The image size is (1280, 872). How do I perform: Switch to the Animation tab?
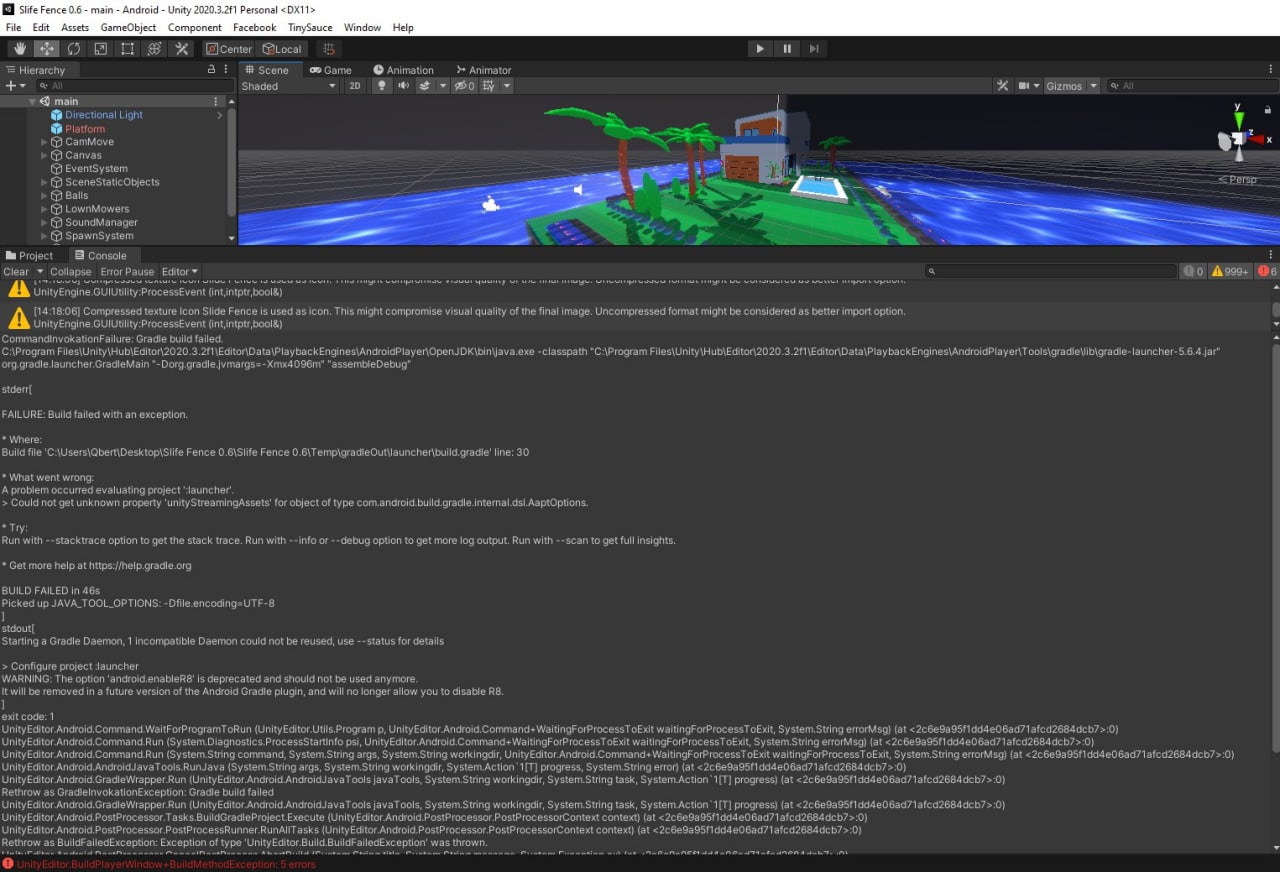(404, 70)
